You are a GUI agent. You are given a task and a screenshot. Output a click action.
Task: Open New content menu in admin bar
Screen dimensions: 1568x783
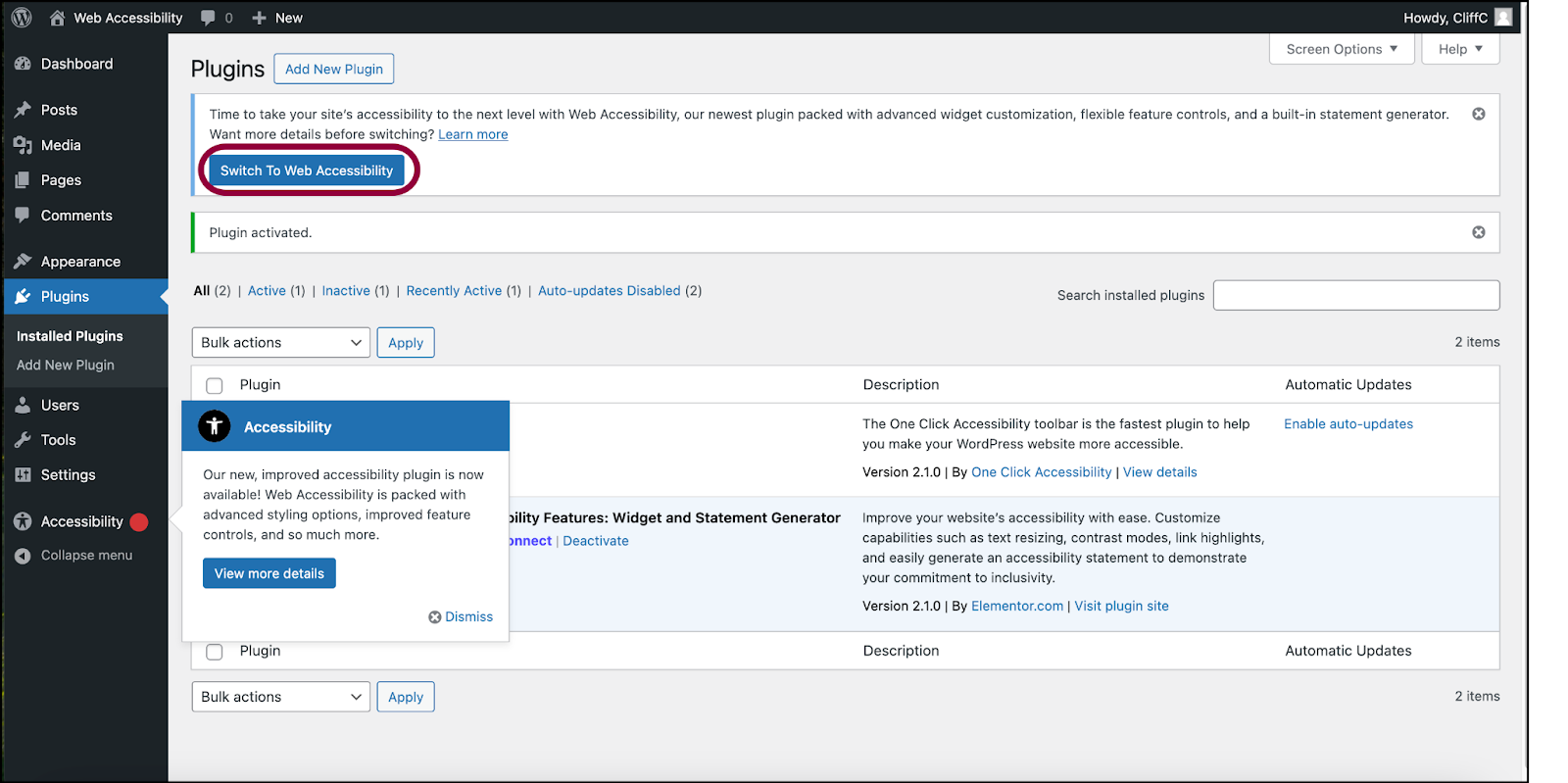click(x=277, y=18)
